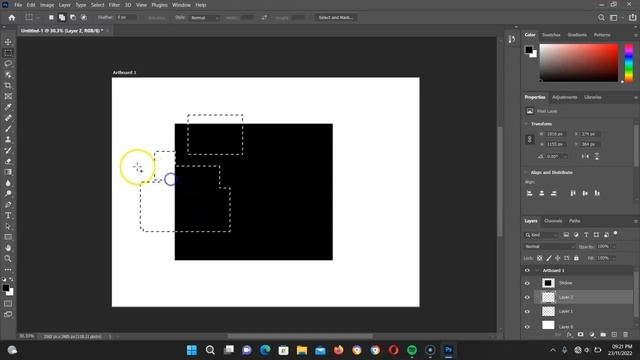Open the Share icon at top right
Viewport: 640px width, 360px height.
click(x=632, y=18)
